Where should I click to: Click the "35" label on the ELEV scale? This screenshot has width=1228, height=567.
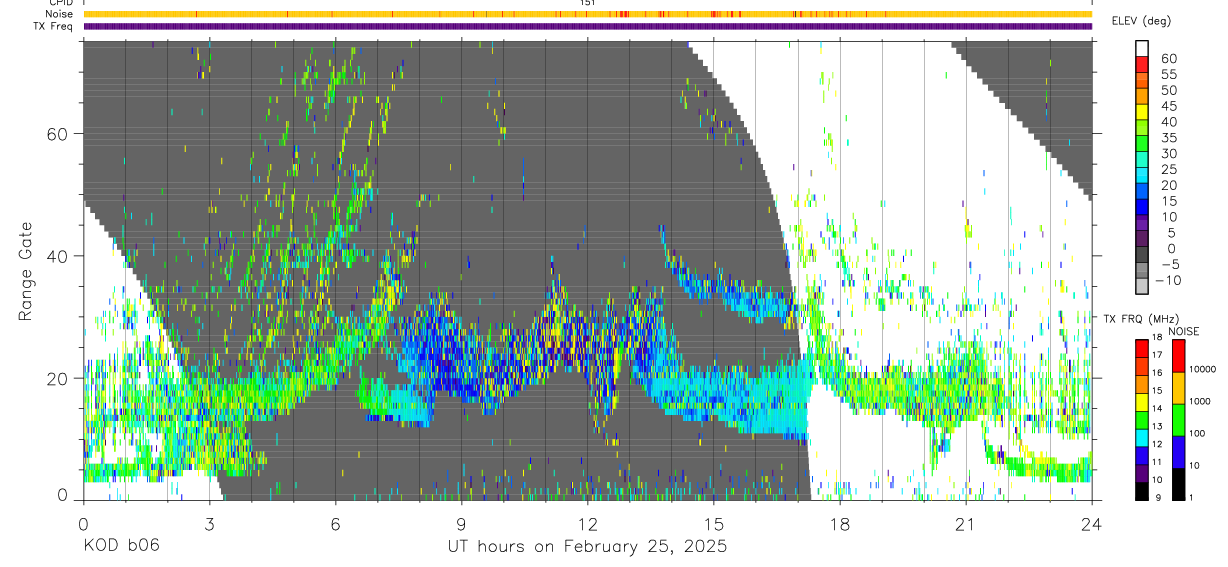click(1167, 137)
